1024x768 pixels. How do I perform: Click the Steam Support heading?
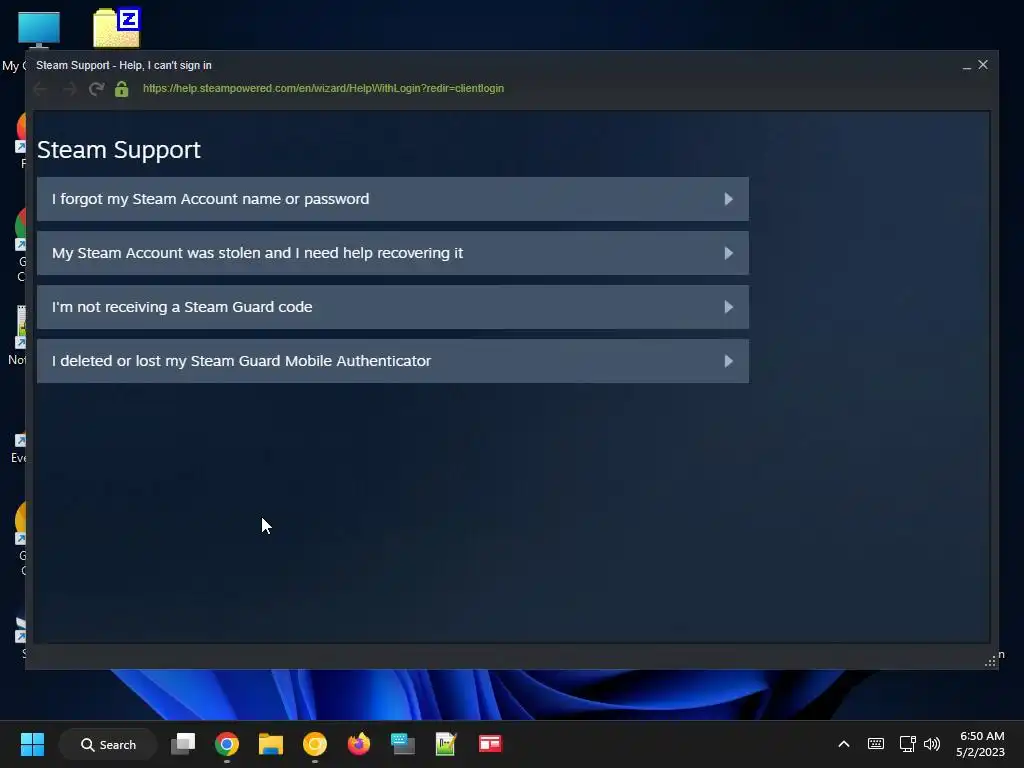coord(119,150)
